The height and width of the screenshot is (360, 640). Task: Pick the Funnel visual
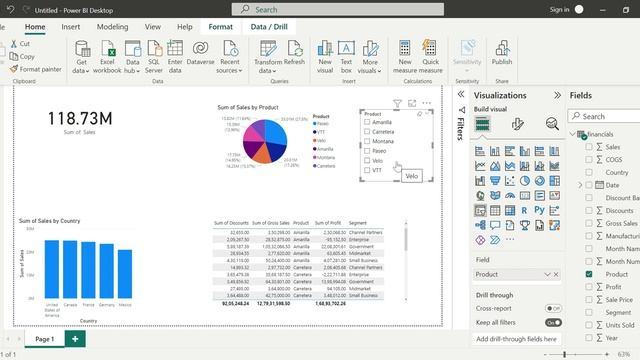[x=495, y=181]
